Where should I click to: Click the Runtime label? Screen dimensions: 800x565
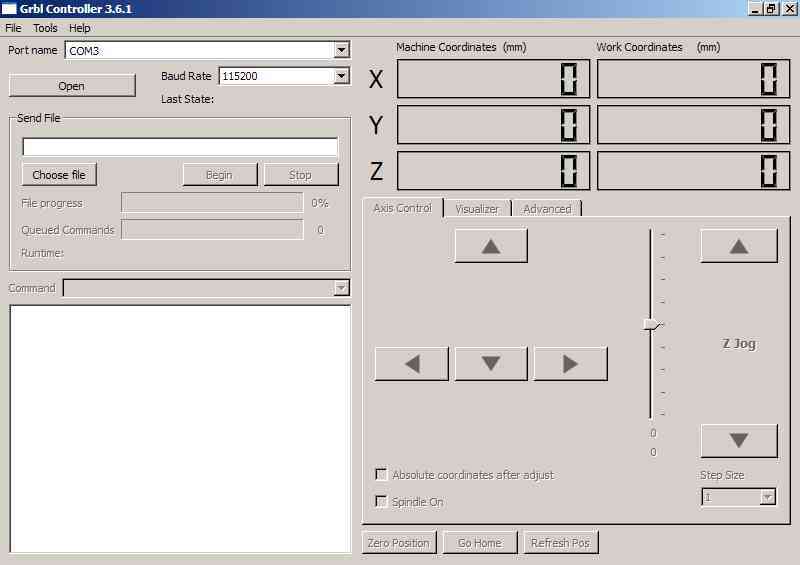42,253
